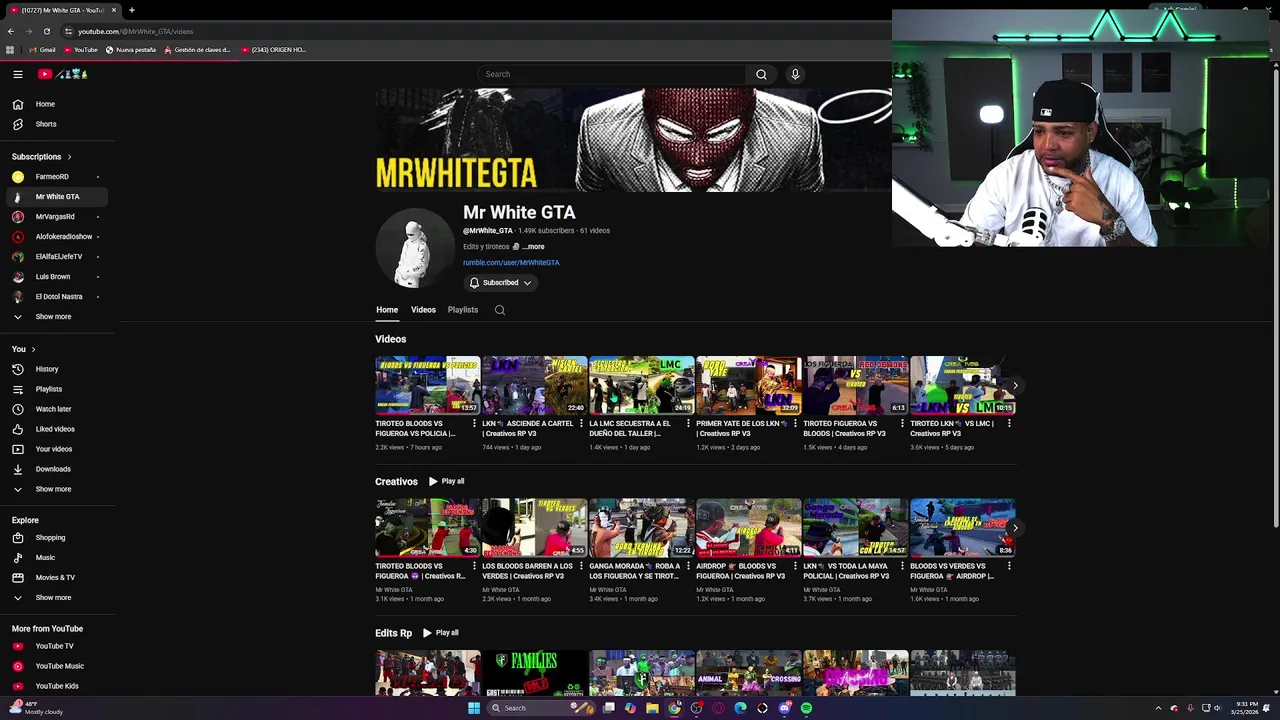Play all Creativos videos
Viewport: 1280px width, 720px height.
pos(446,482)
